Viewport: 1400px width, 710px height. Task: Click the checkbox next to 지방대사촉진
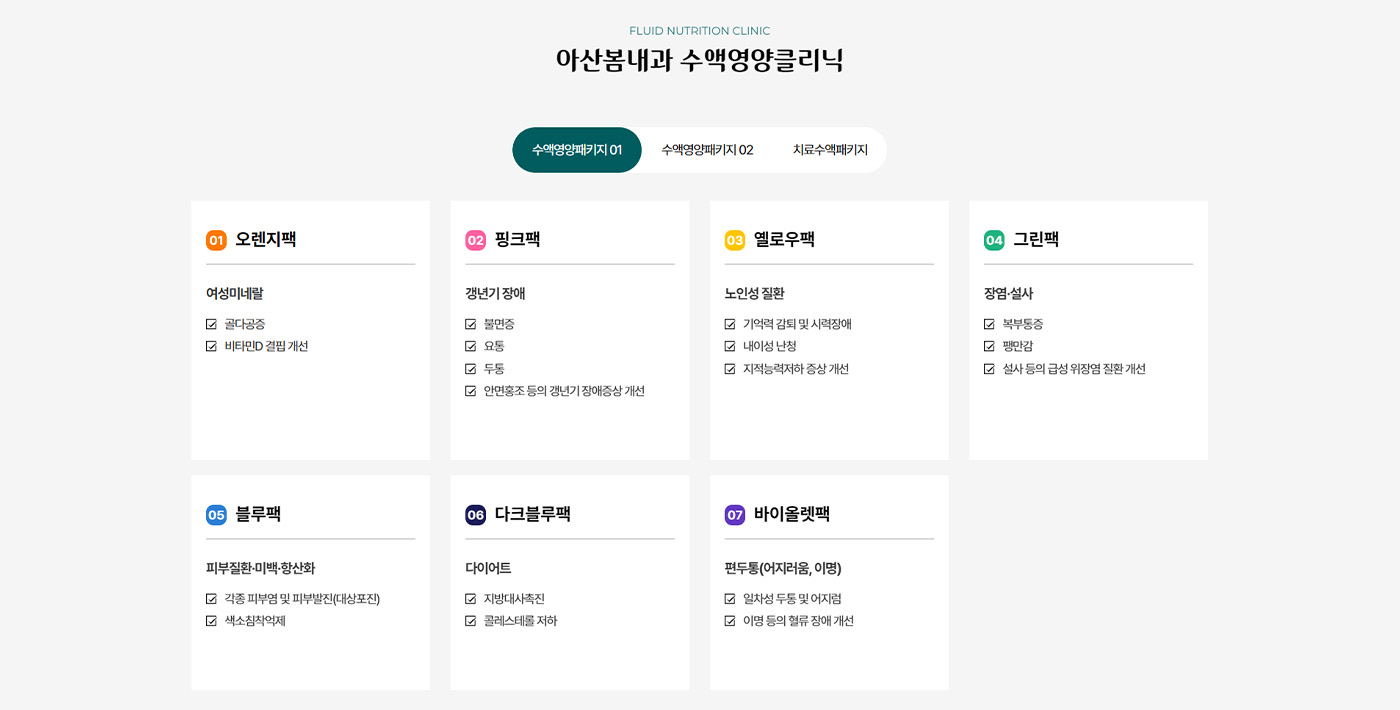tap(470, 599)
